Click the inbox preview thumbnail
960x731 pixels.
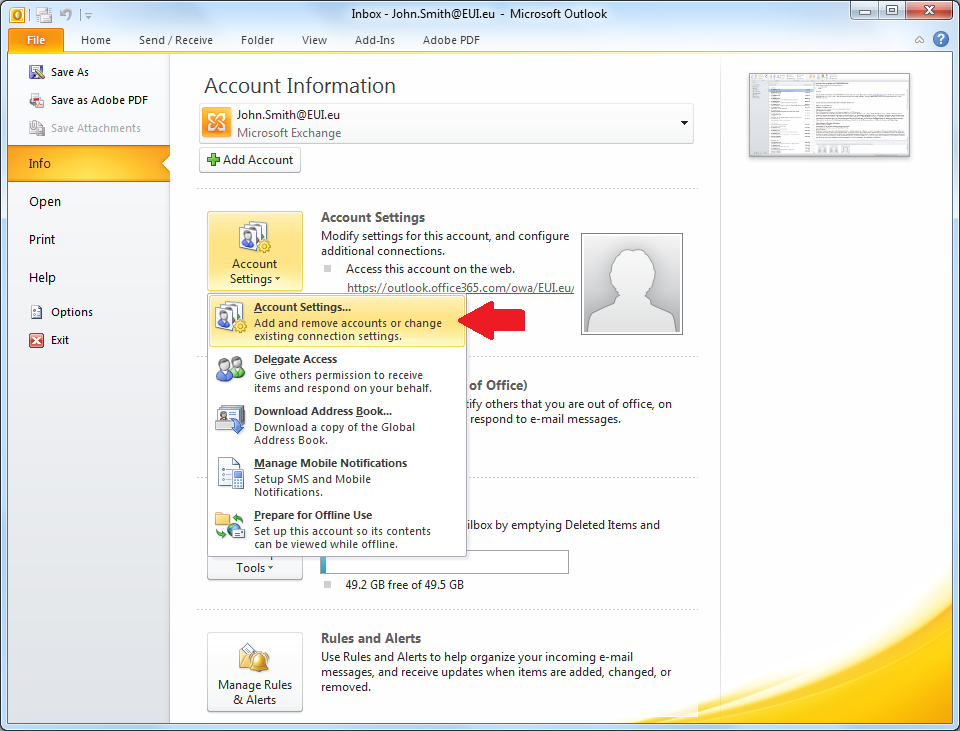point(829,115)
